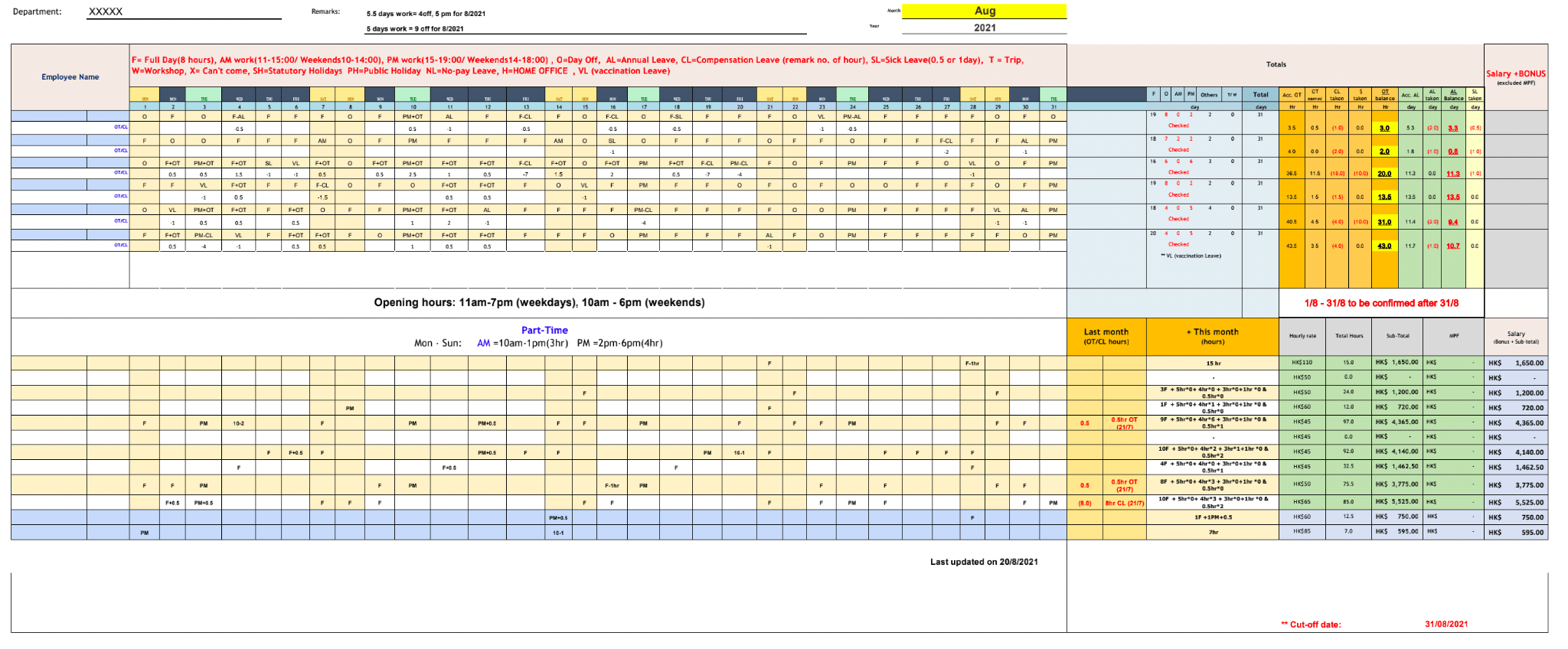The width and height of the screenshot is (1568, 649).
Task: Select the HK$110 hourly rate cell
Action: coord(1302,363)
